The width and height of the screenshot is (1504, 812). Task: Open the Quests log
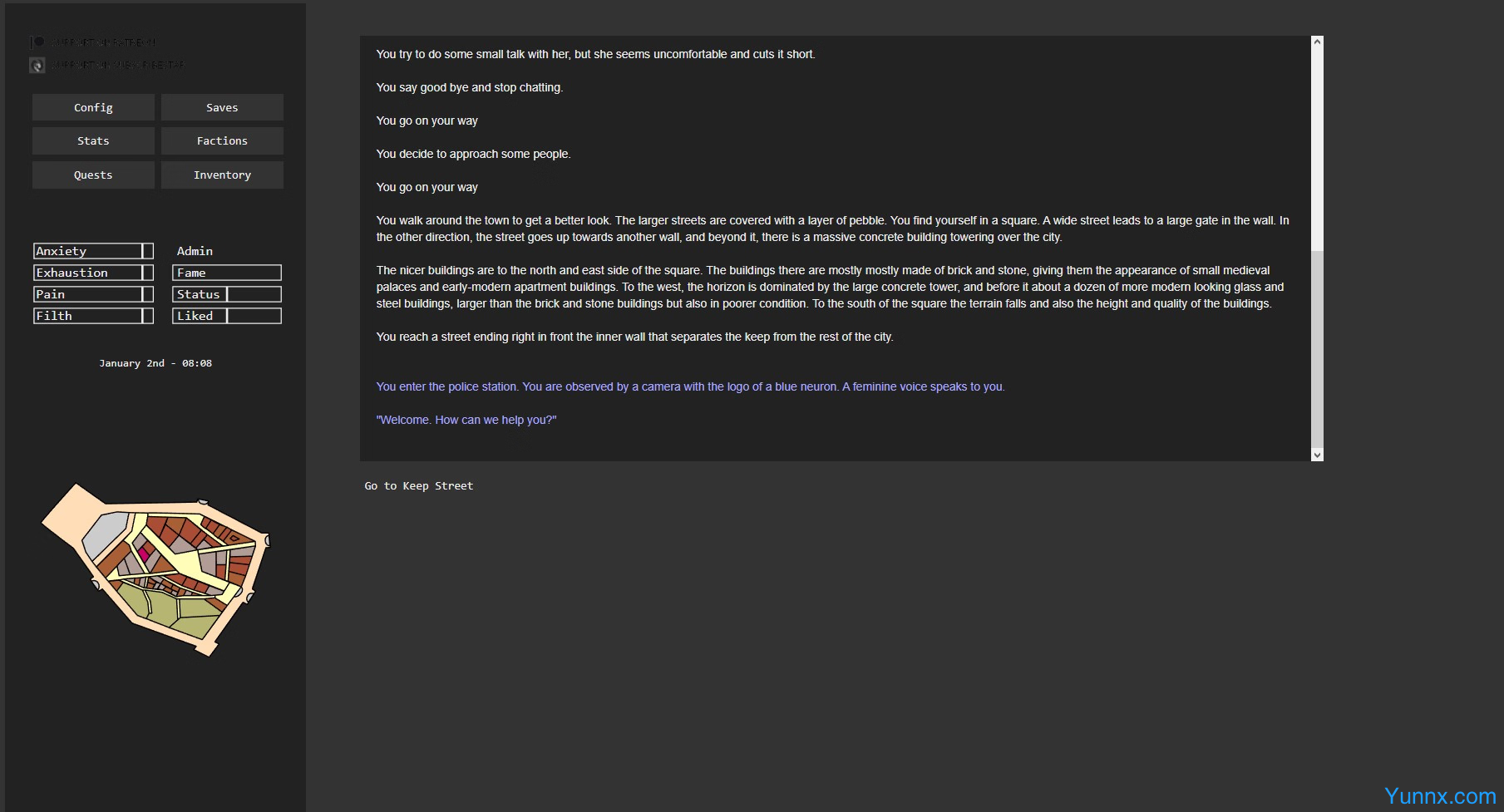pyautogui.click(x=93, y=175)
